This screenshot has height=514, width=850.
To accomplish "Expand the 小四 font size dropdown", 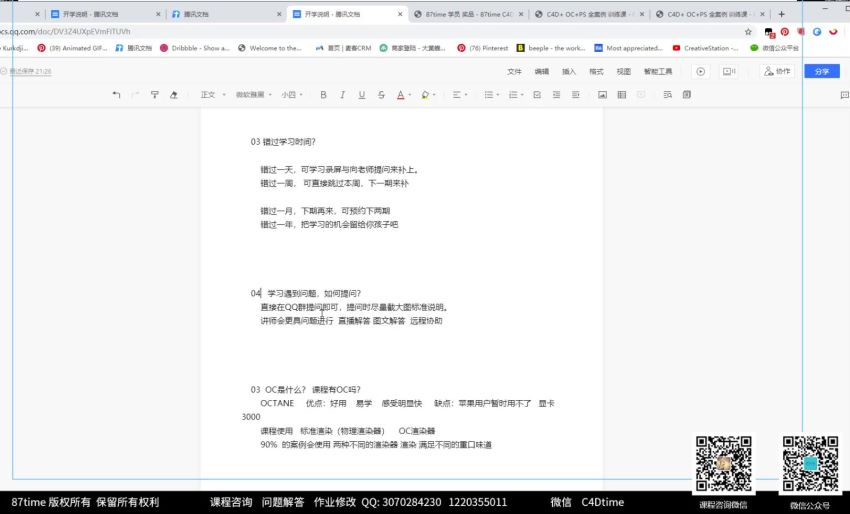I will point(291,95).
